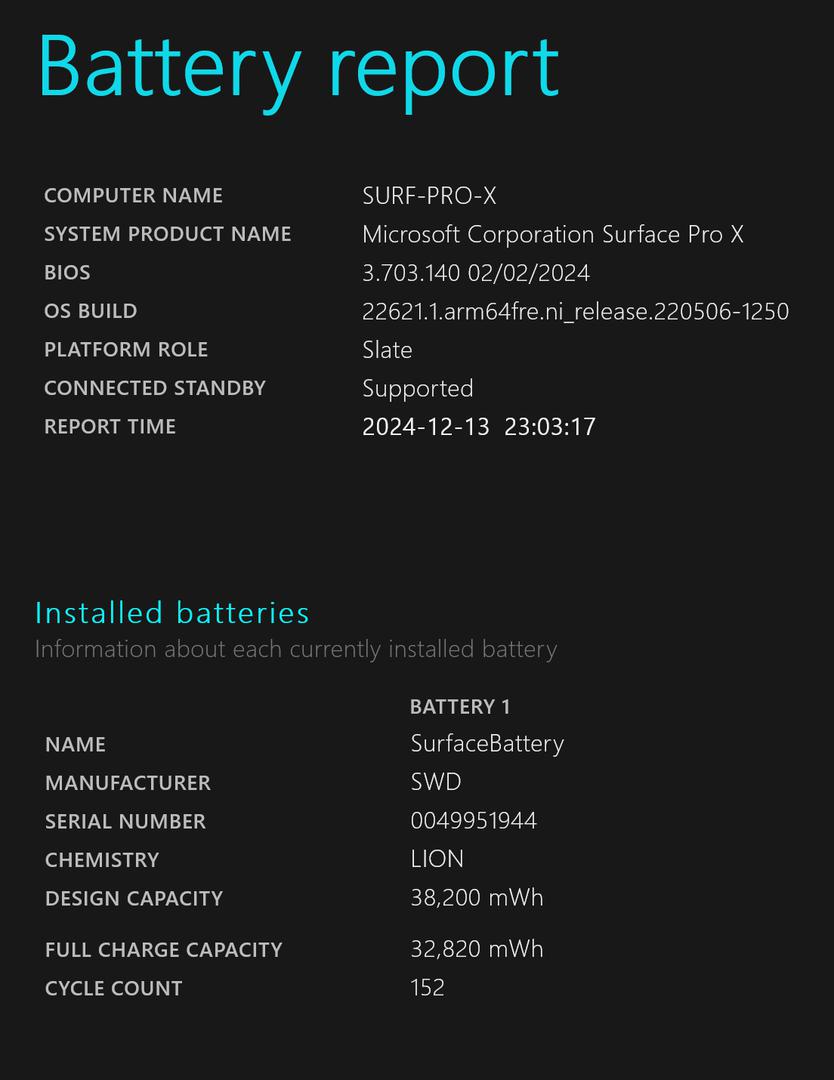The width and height of the screenshot is (834, 1080).
Task: Click the design capacity value 38,200 mWh
Action: point(476,897)
